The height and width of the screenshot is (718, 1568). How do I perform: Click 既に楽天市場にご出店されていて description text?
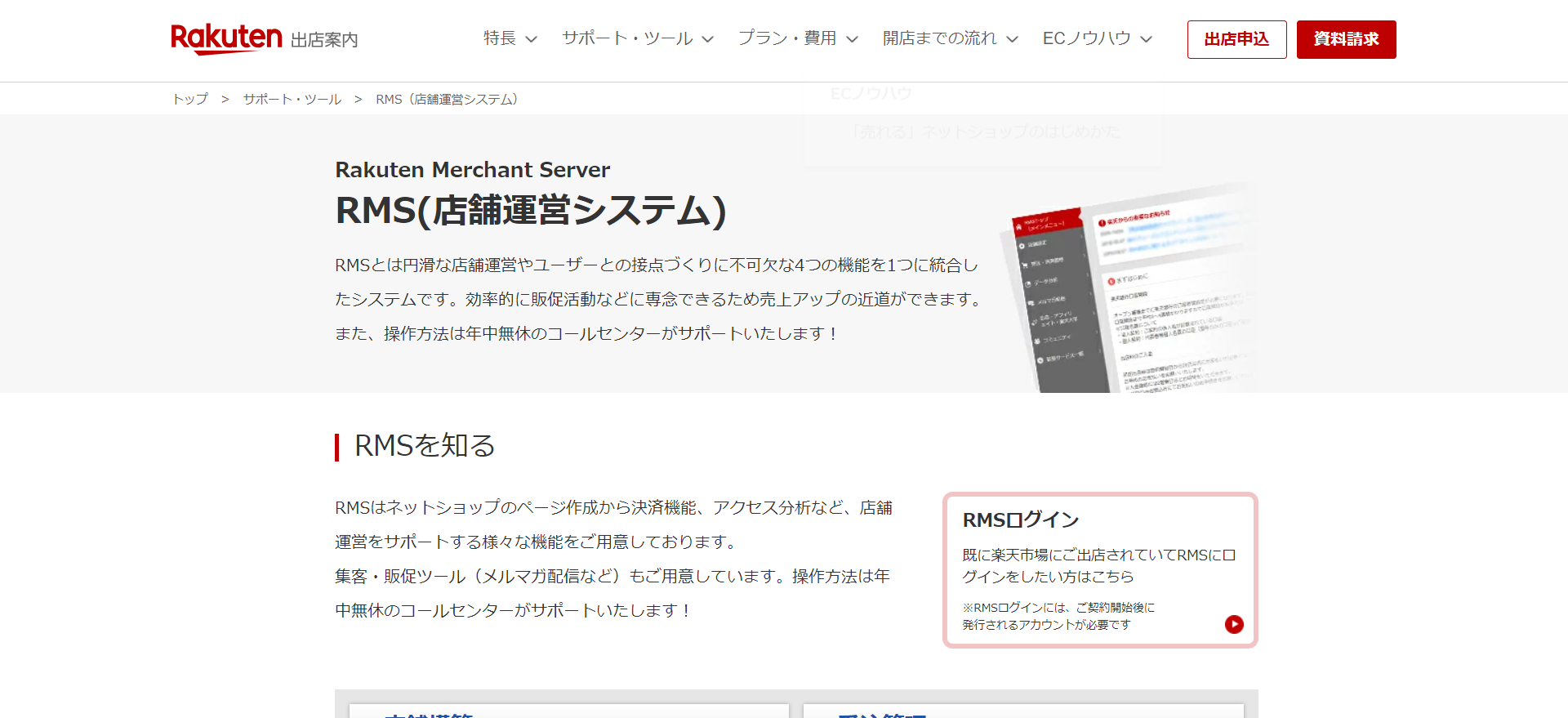(x=1098, y=565)
